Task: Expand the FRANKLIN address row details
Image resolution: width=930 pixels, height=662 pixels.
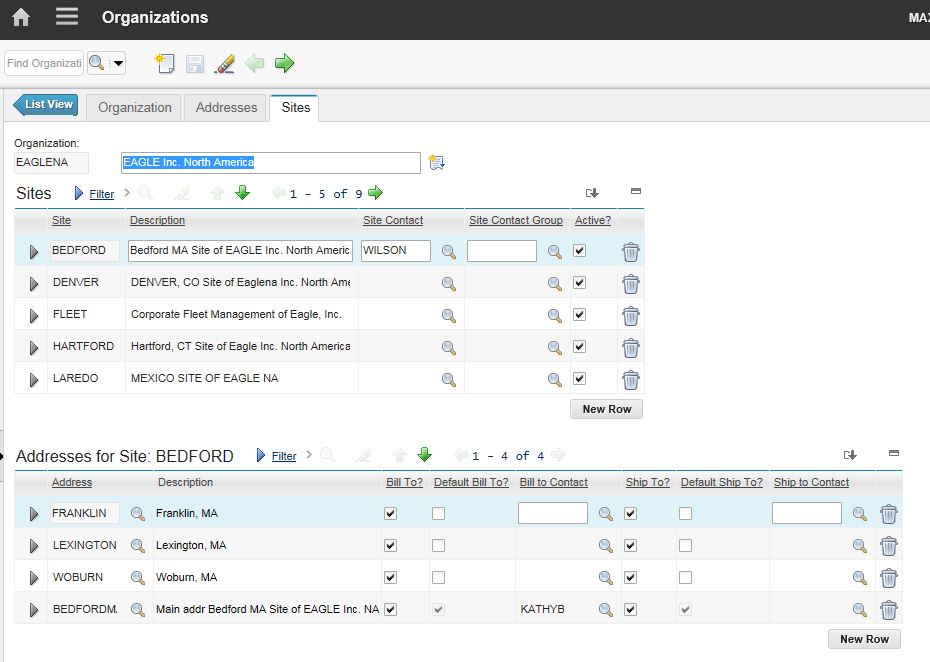Action: click(33, 515)
